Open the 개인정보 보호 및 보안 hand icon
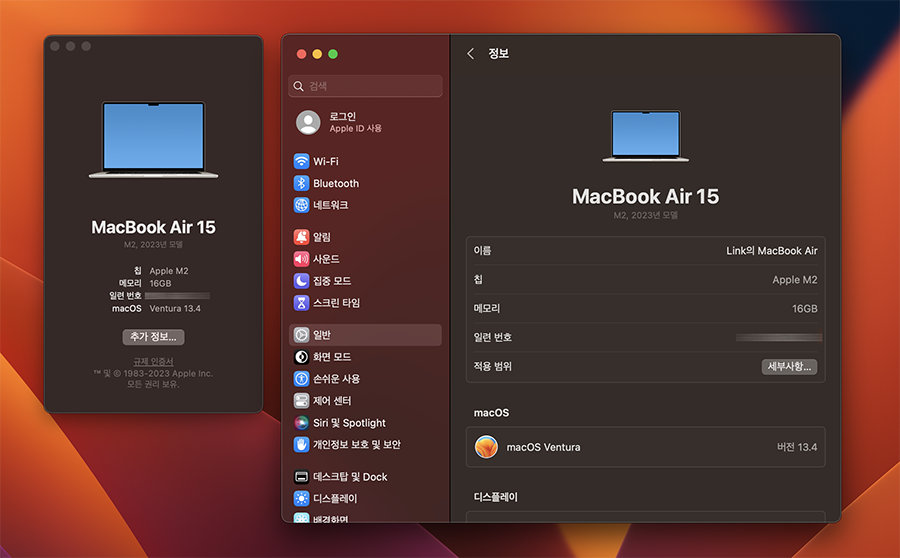 (301, 444)
